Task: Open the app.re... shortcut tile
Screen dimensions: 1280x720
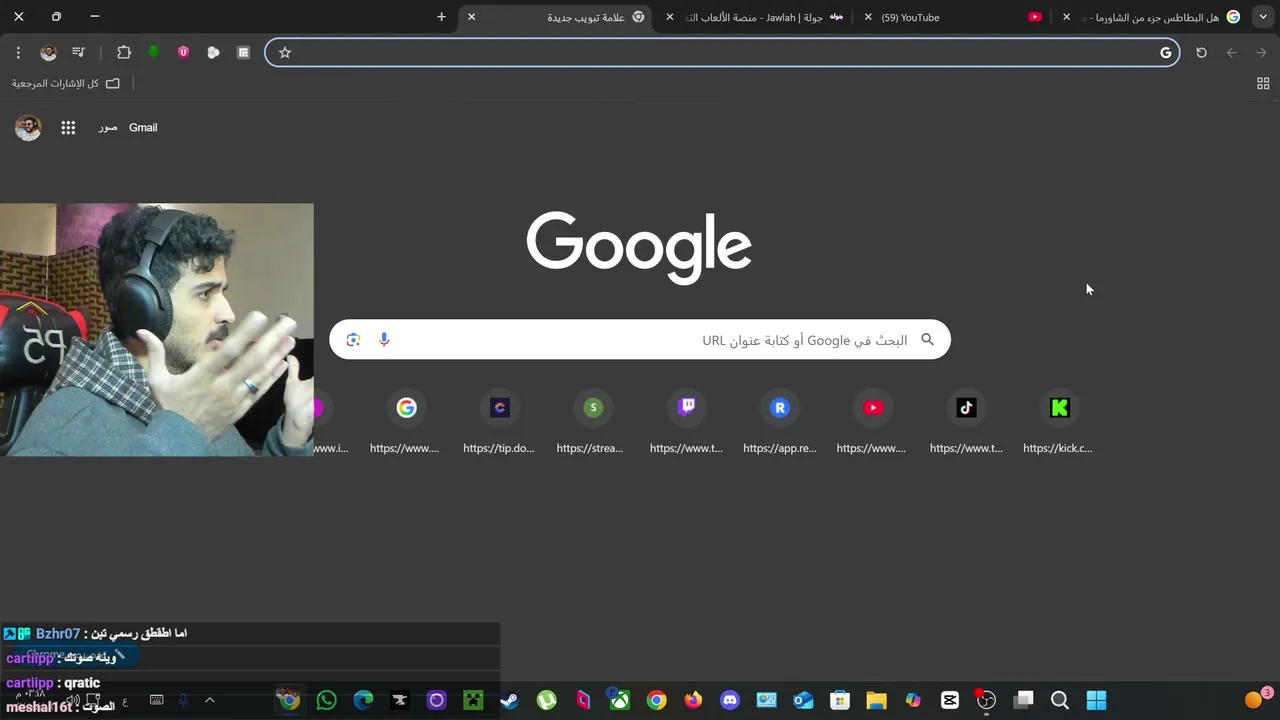Action: click(x=780, y=423)
